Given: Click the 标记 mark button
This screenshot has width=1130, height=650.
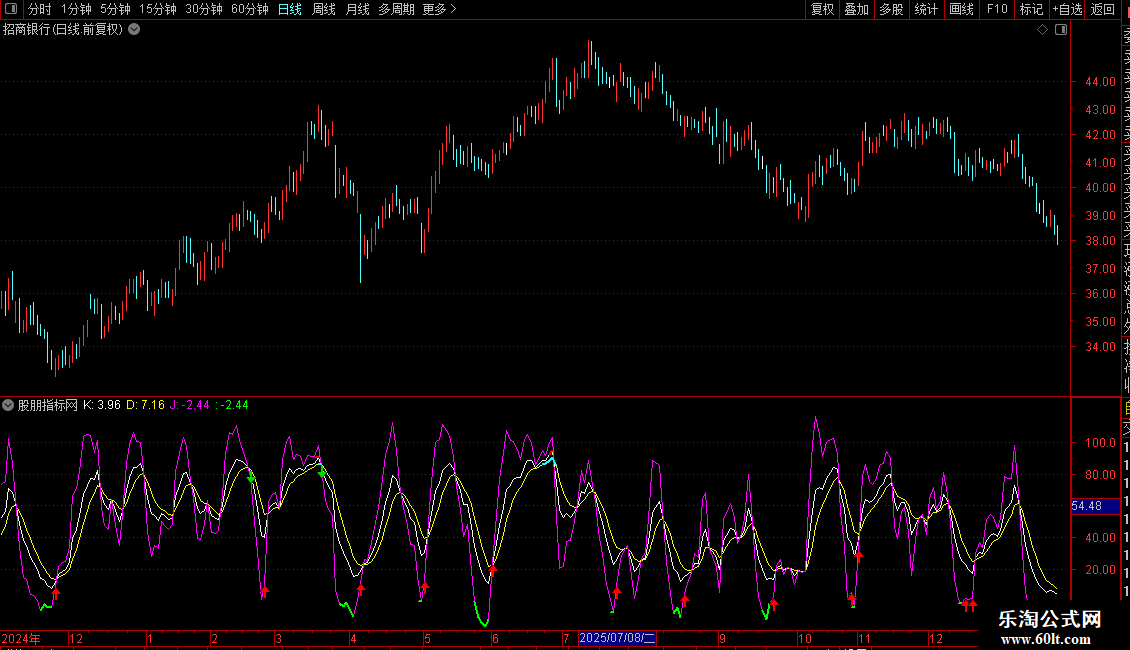Looking at the screenshot, I should click(x=1031, y=9).
